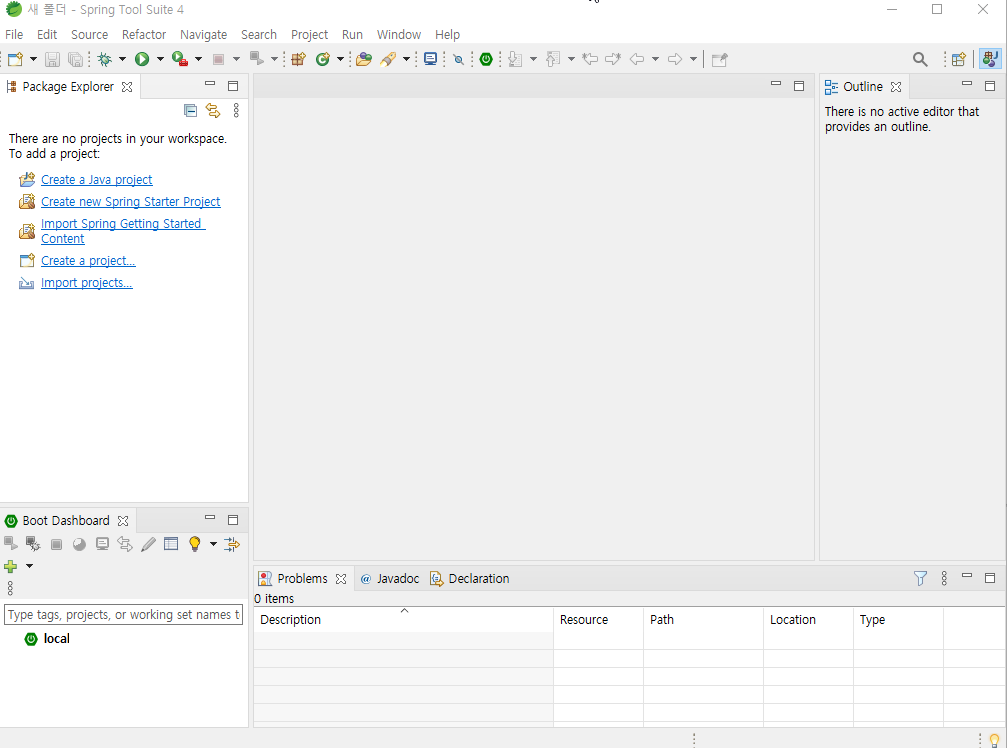Viewport: 1007px width, 748px height.
Task: Open dropdown arrow next to Search flashlight
Action: (406, 59)
